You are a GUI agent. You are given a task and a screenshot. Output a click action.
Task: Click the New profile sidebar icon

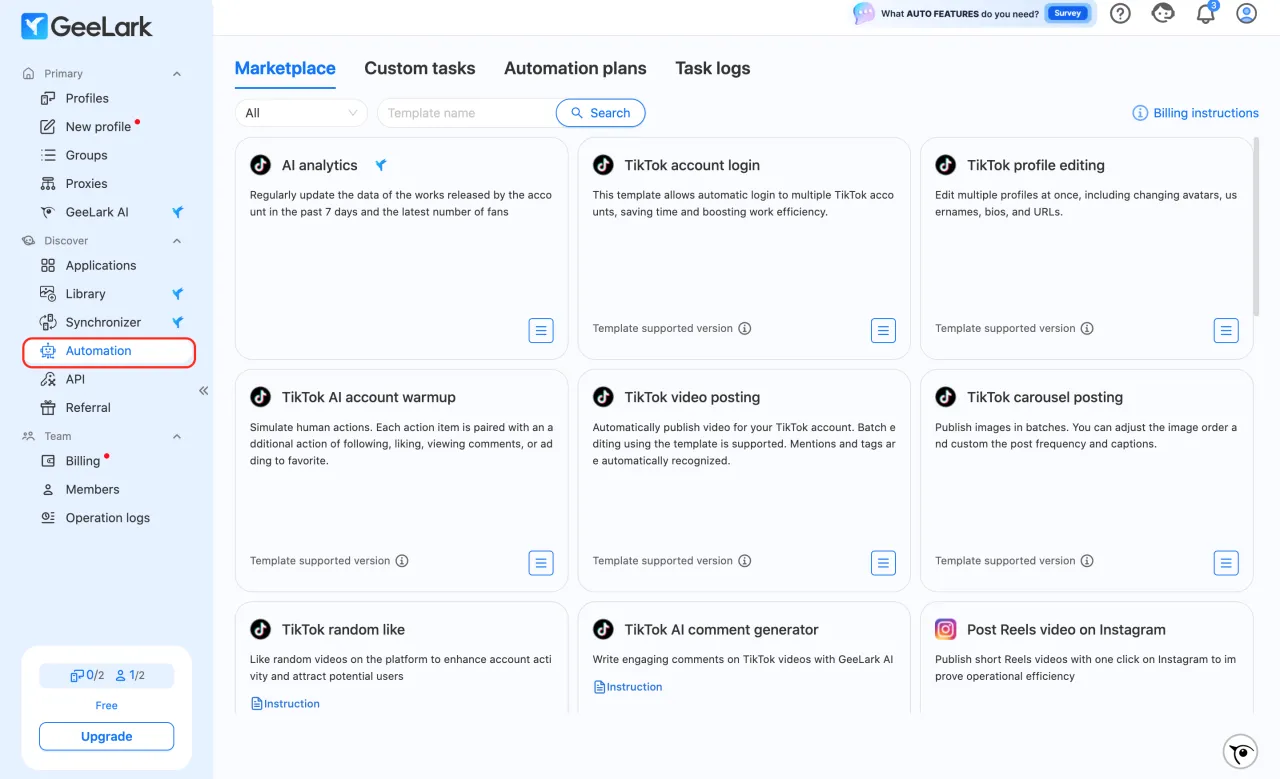click(x=47, y=127)
